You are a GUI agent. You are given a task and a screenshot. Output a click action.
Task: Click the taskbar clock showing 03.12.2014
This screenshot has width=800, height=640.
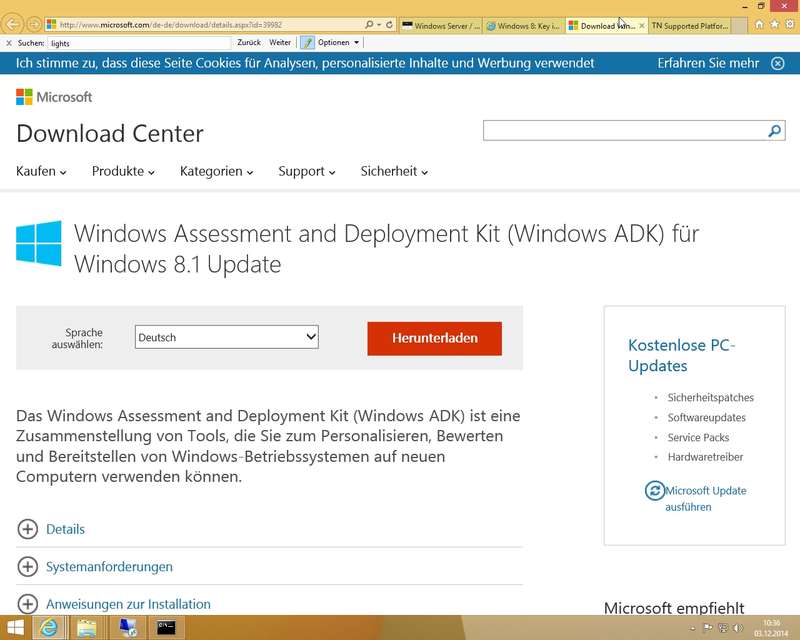(771, 628)
